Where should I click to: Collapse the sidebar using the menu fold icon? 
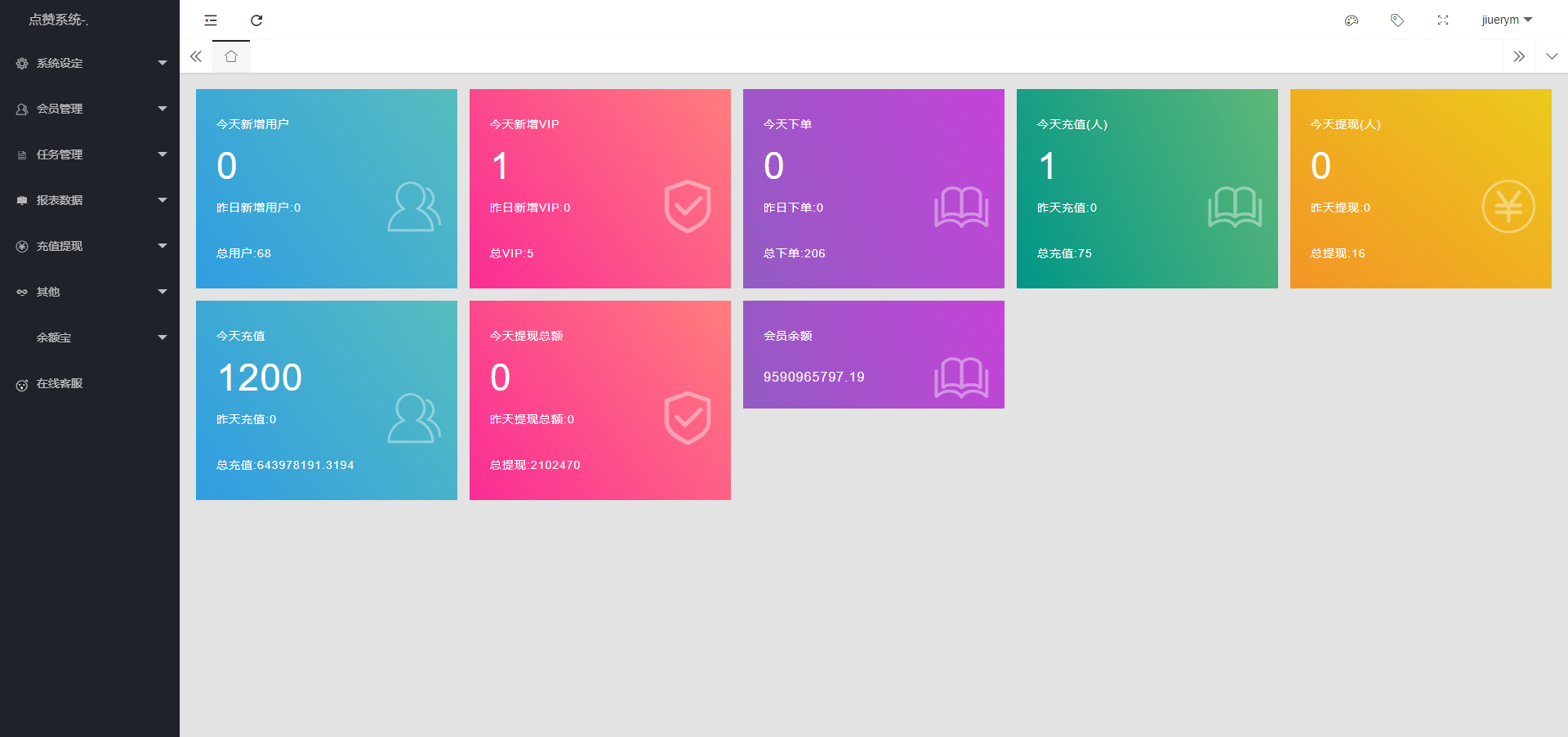(x=211, y=20)
